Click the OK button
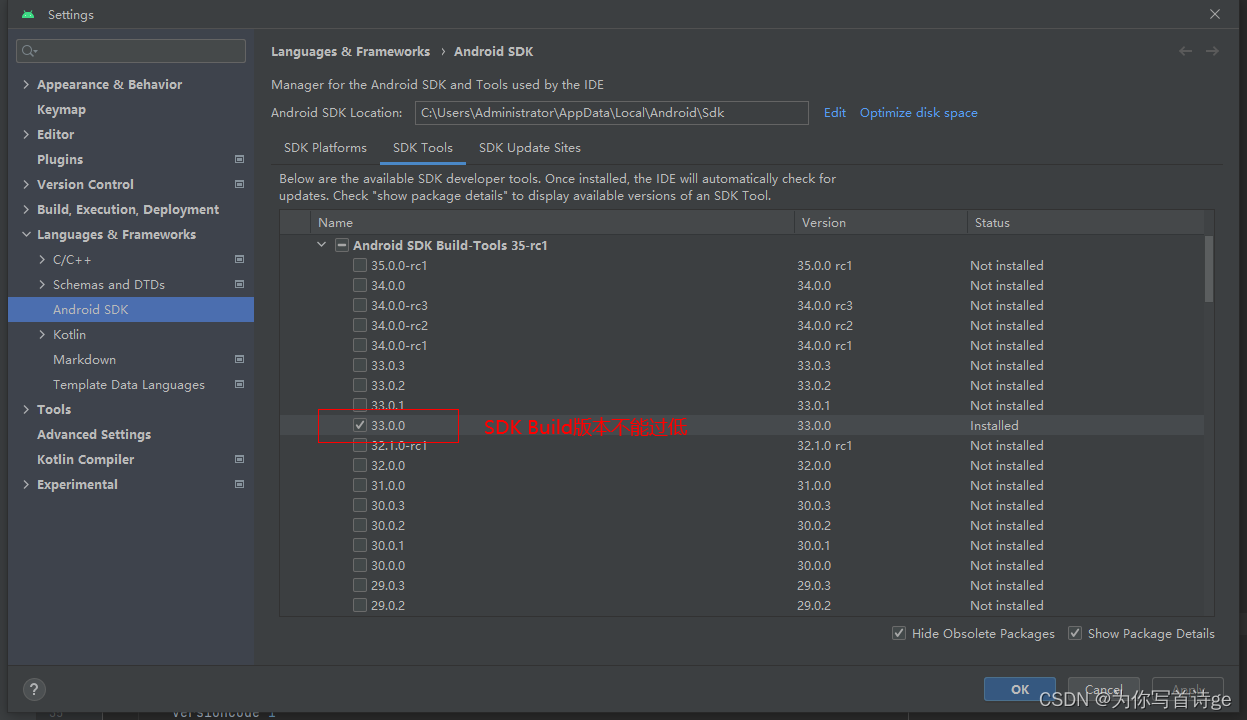This screenshot has height=720, width=1247. coord(1020,689)
